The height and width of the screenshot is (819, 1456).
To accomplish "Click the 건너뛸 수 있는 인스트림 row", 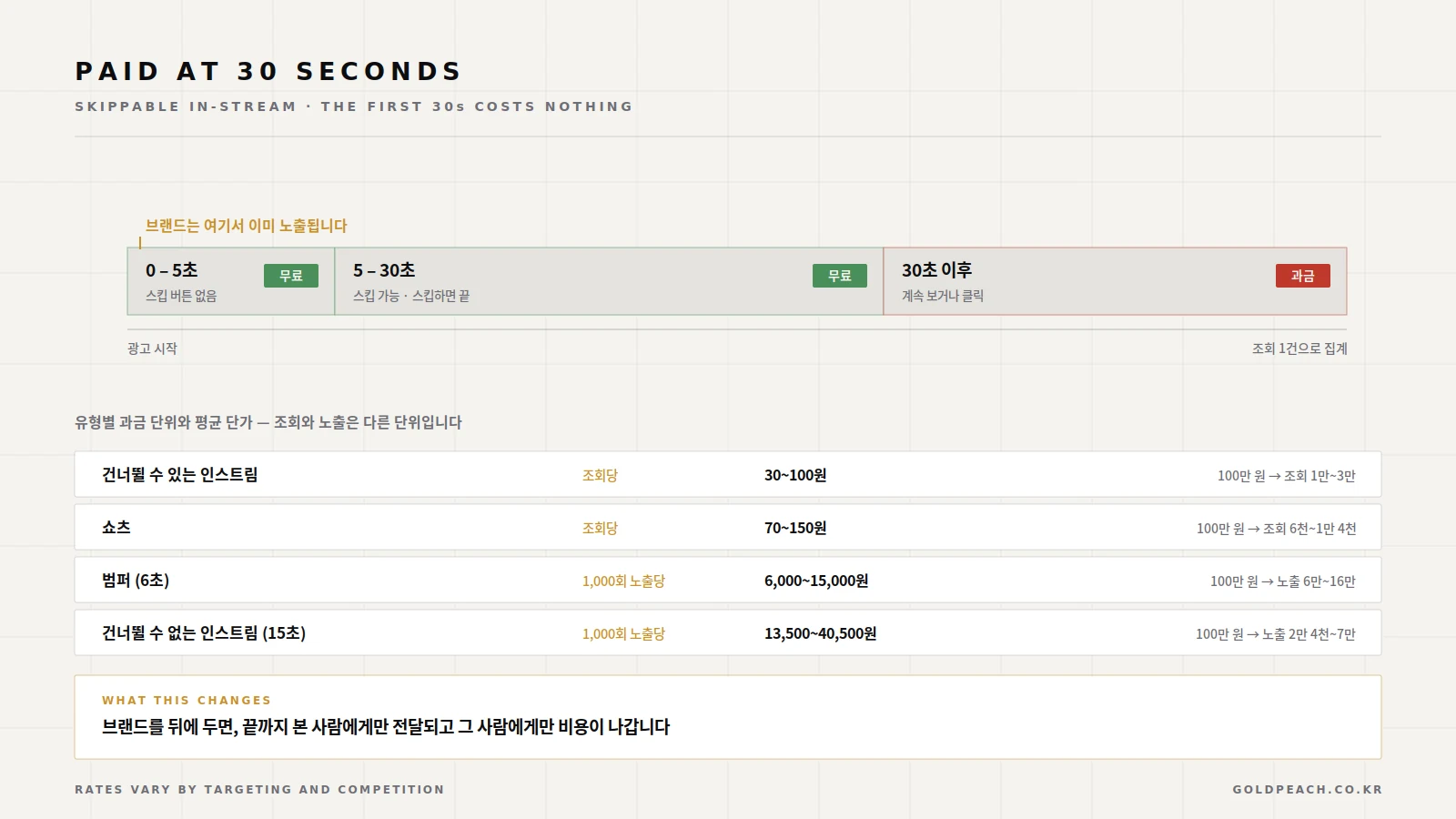I will pyautogui.click(x=728, y=474).
